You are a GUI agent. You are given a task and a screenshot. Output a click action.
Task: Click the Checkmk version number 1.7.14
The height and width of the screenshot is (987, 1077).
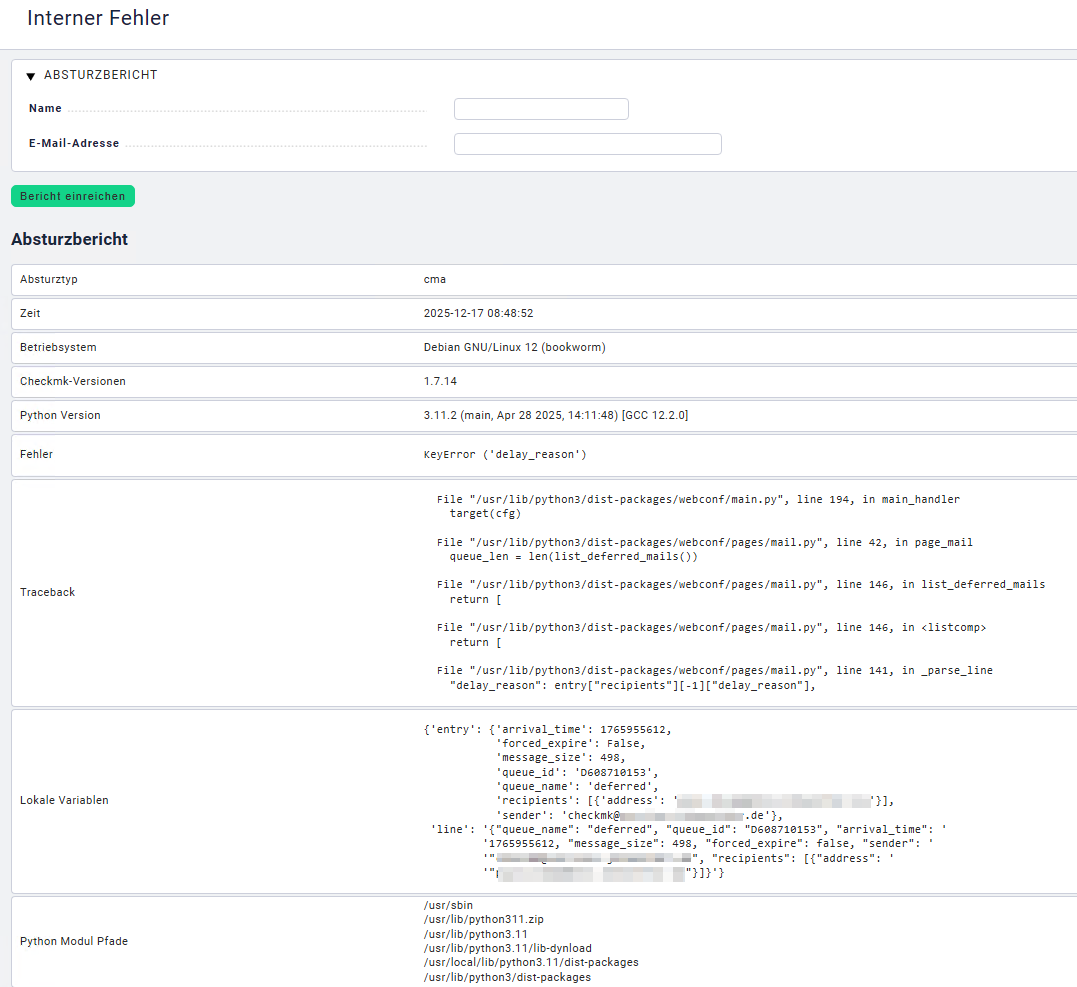click(441, 382)
